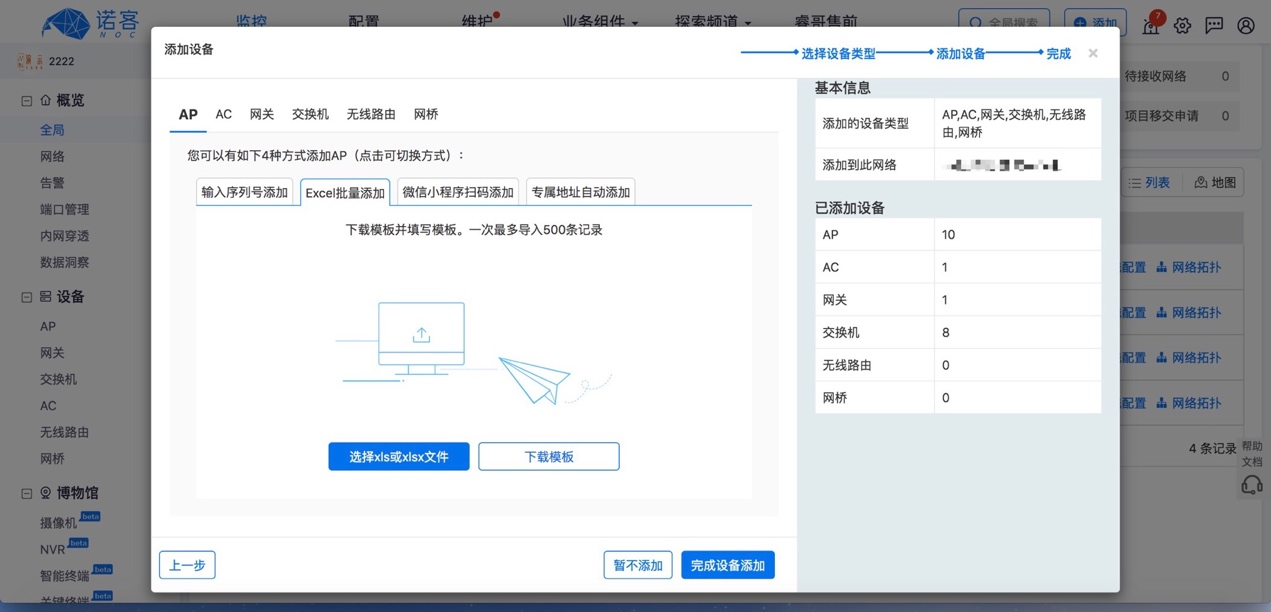
Task: Go back with 上一步 button
Action: (187, 565)
